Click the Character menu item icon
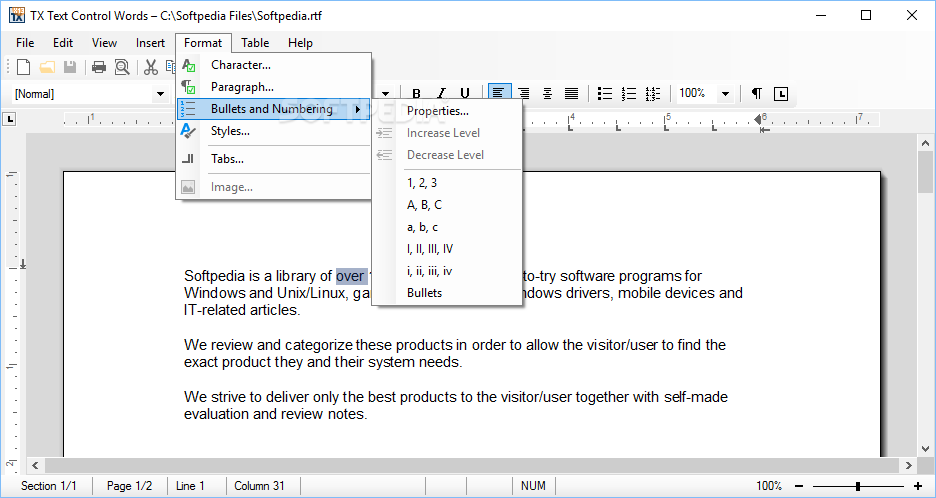The image size is (936, 498). pyautogui.click(x=189, y=65)
